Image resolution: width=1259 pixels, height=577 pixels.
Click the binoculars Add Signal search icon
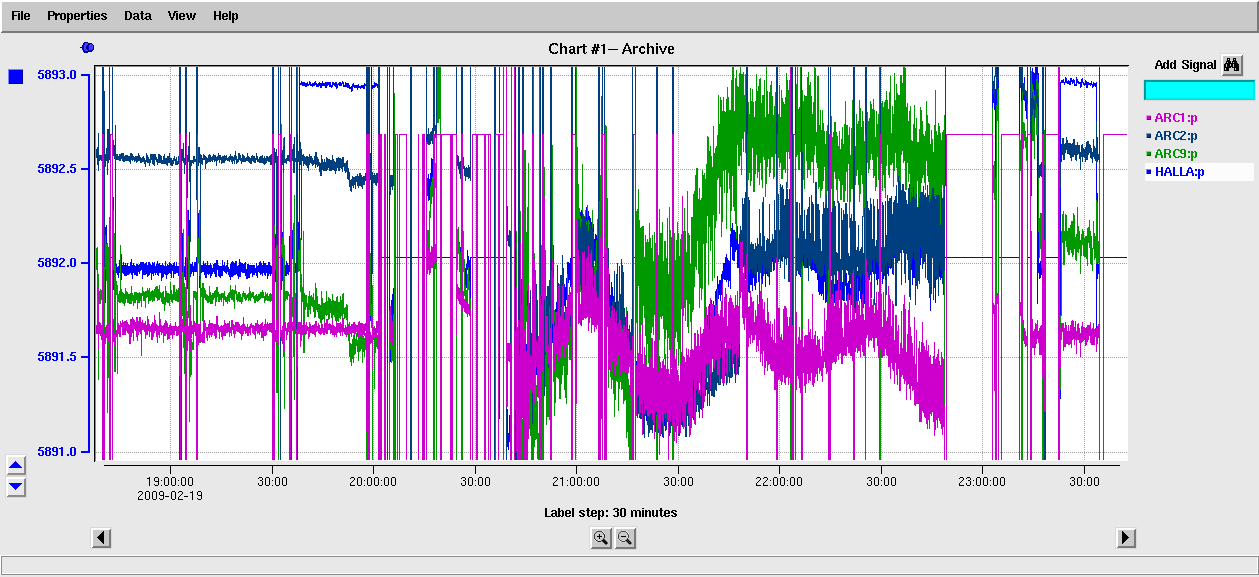[x=1232, y=65]
